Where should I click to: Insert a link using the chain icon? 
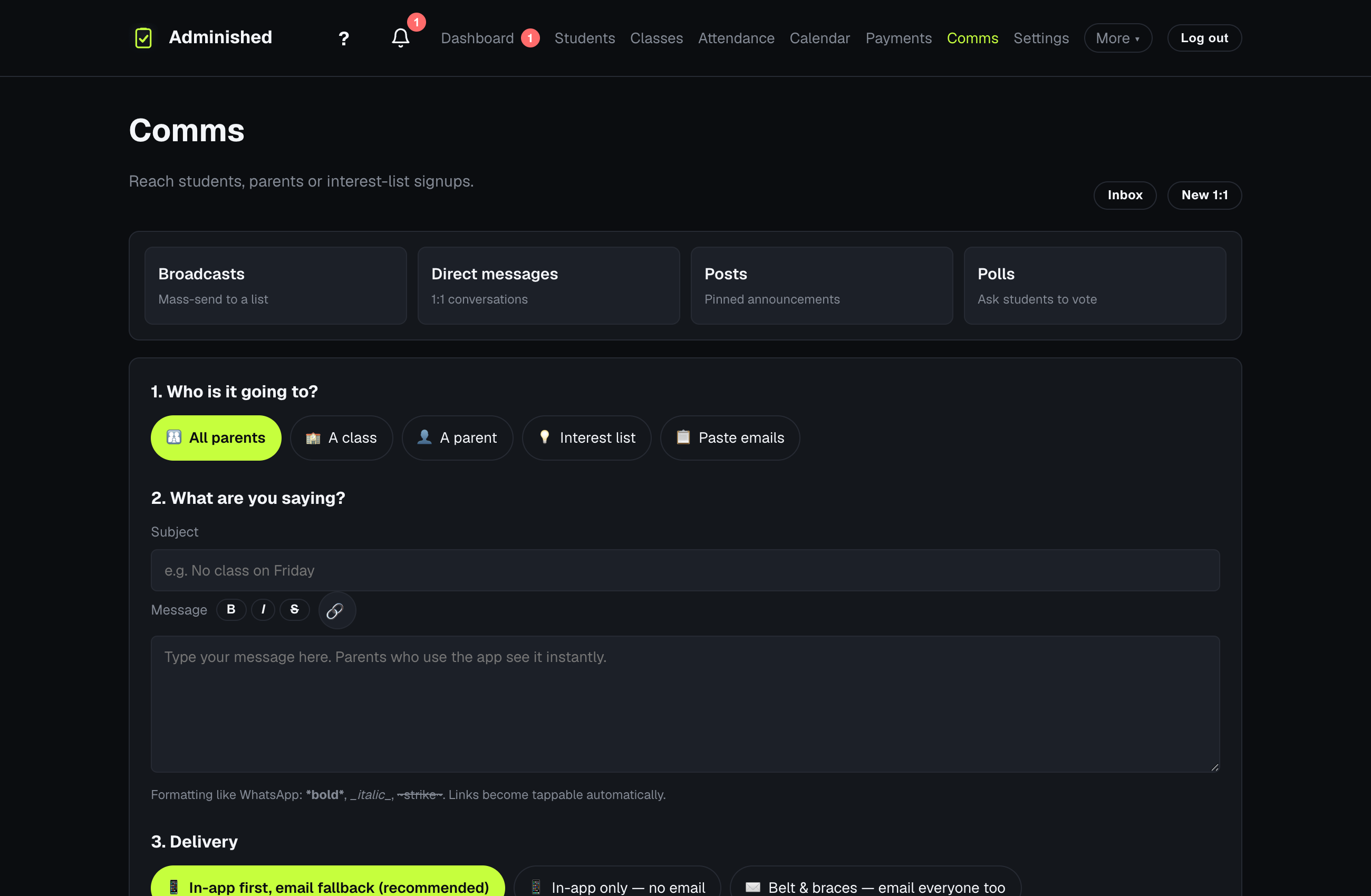tap(337, 610)
